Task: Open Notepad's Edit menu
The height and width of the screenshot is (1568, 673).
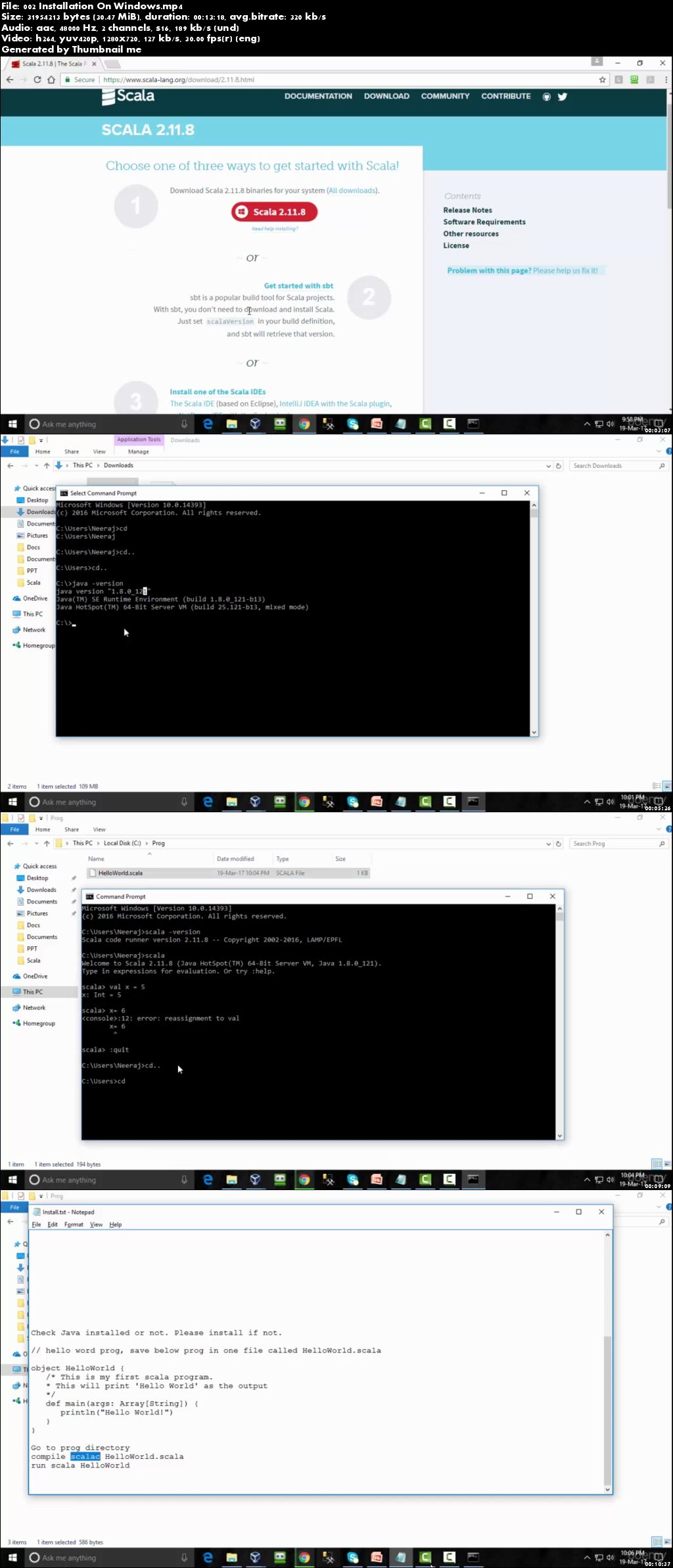Action: click(53, 1224)
